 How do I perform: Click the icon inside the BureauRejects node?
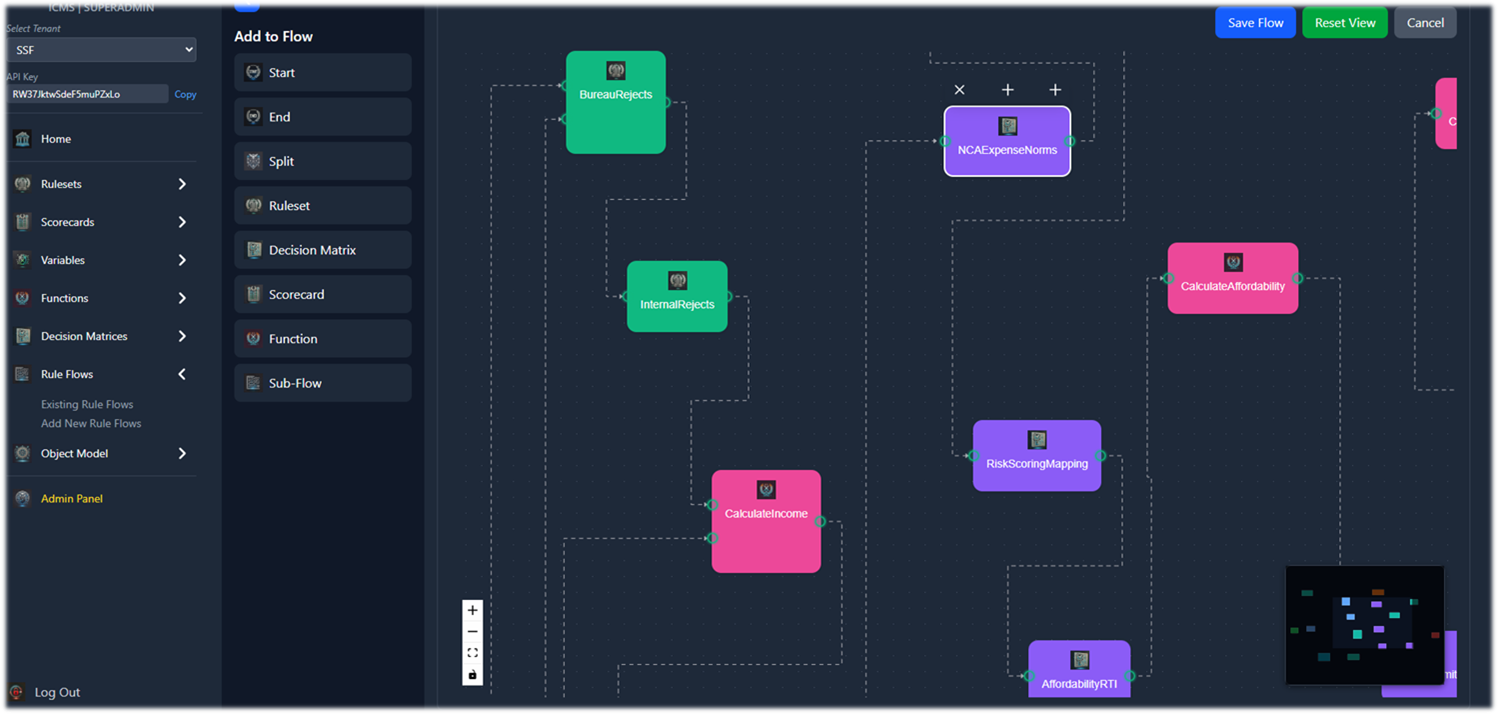pyautogui.click(x=616, y=71)
